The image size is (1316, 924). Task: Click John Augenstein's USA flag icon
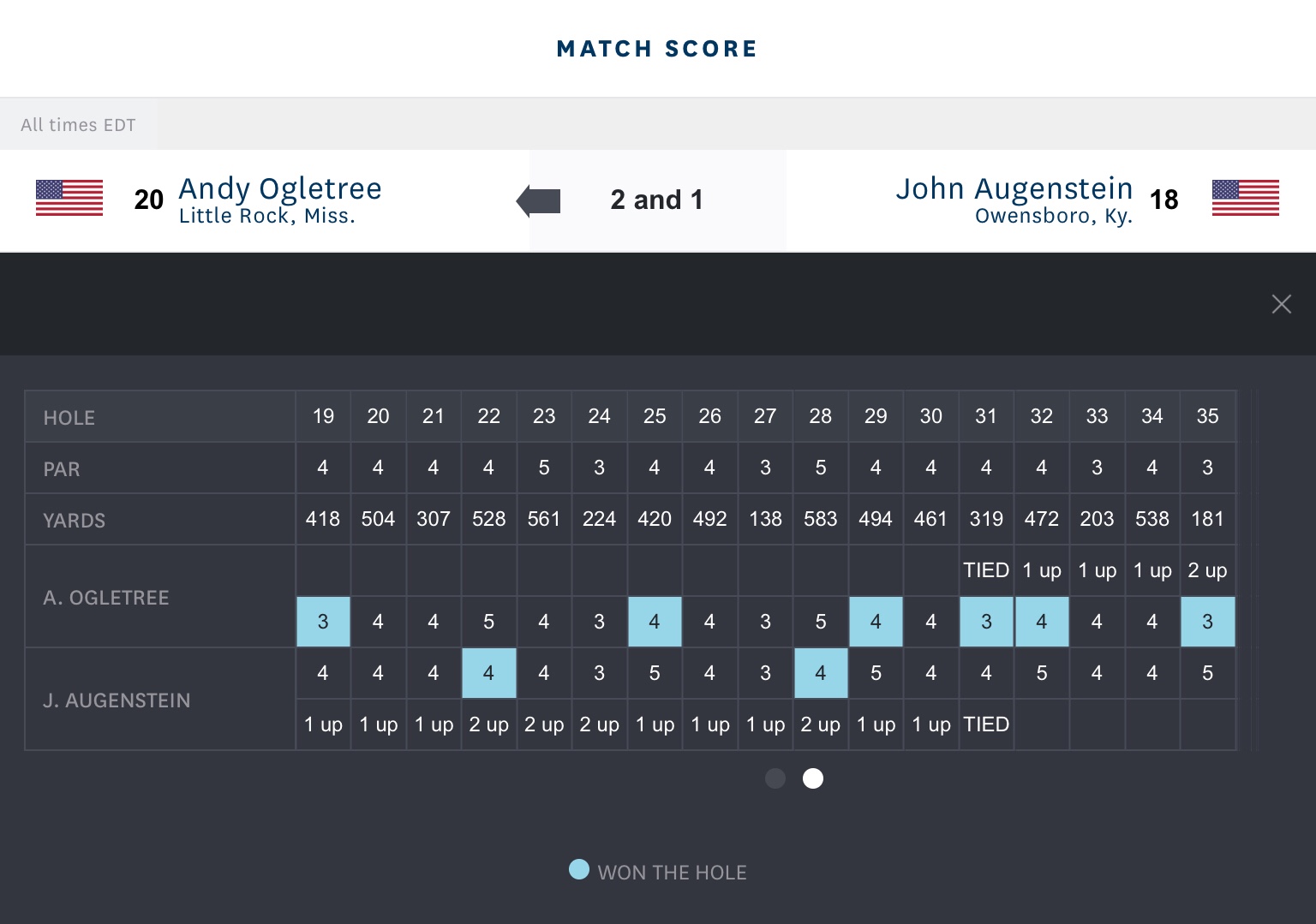[x=1245, y=198]
